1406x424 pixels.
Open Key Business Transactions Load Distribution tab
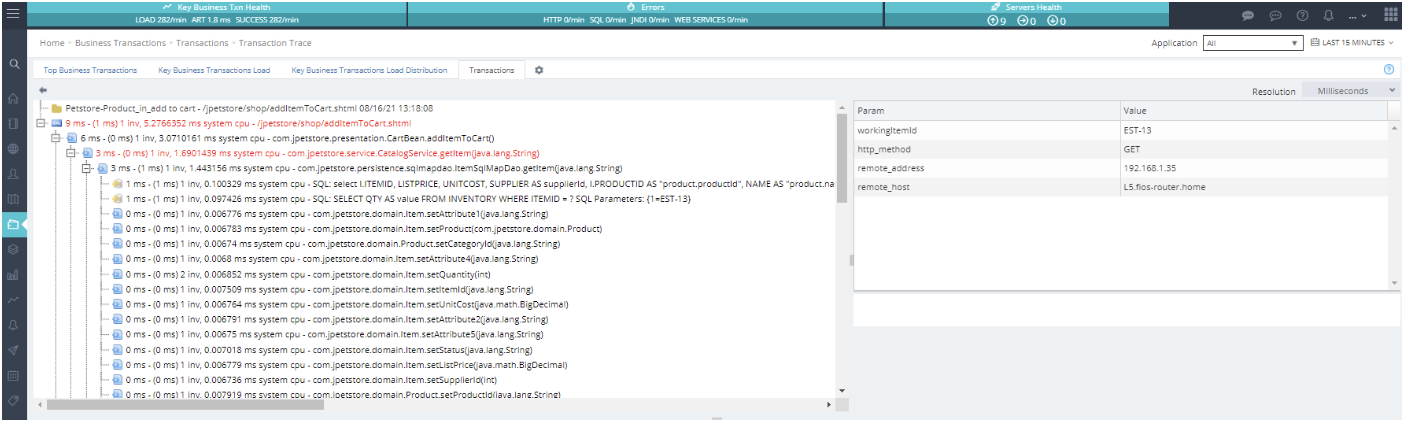click(x=369, y=70)
